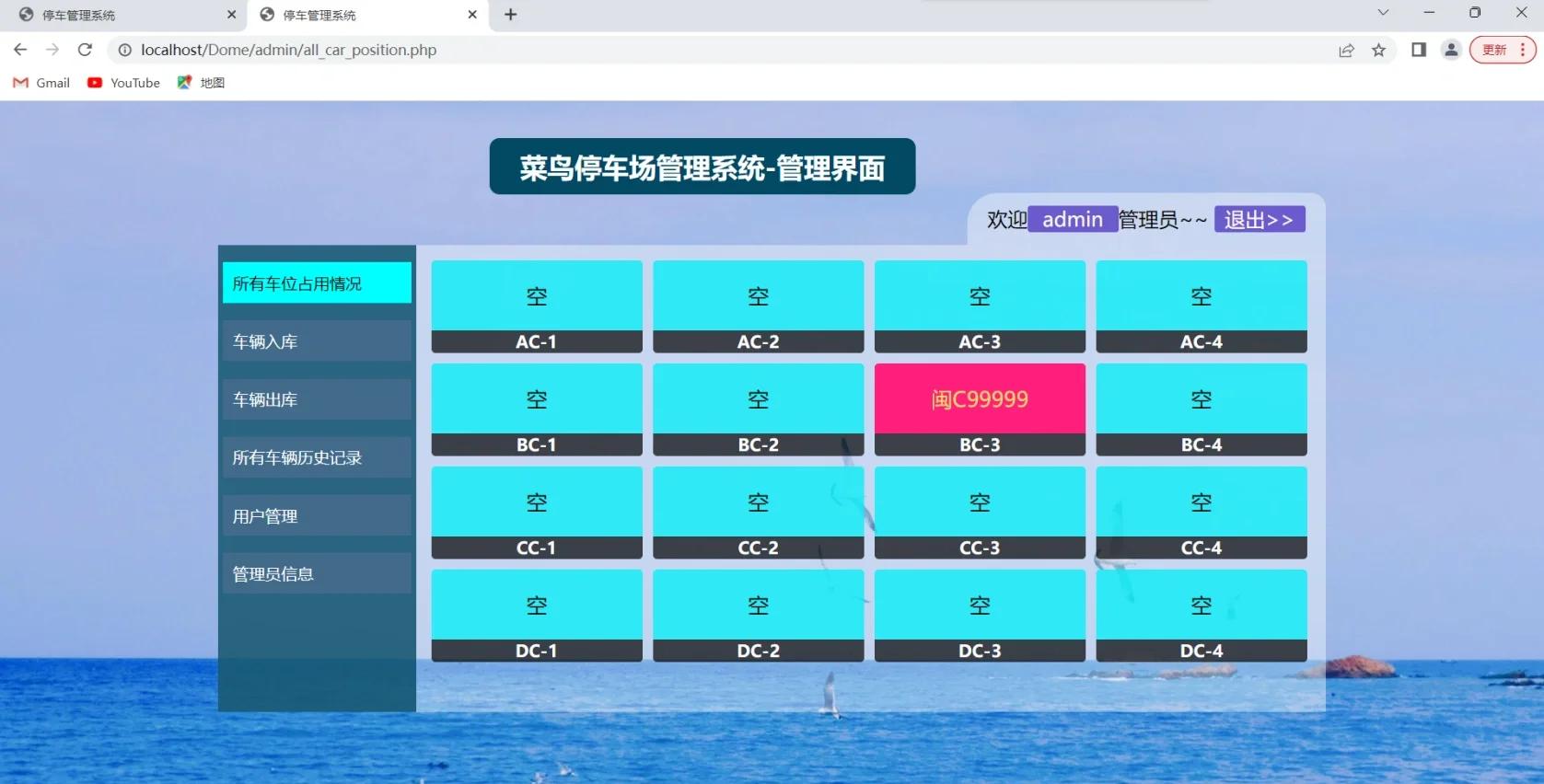The width and height of the screenshot is (1544, 784).
Task: Open the 地图 maps bookmark
Action: click(201, 83)
